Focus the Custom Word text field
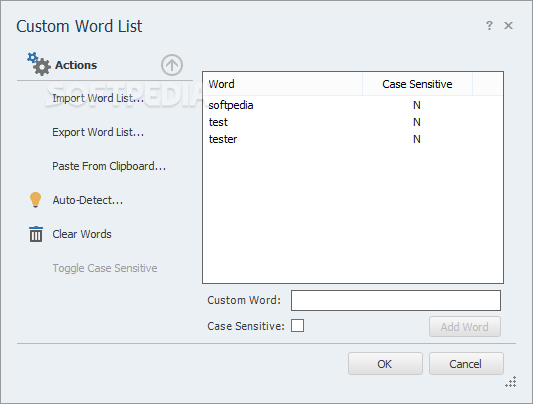Viewport: 533px width, 404px height. tap(396, 300)
